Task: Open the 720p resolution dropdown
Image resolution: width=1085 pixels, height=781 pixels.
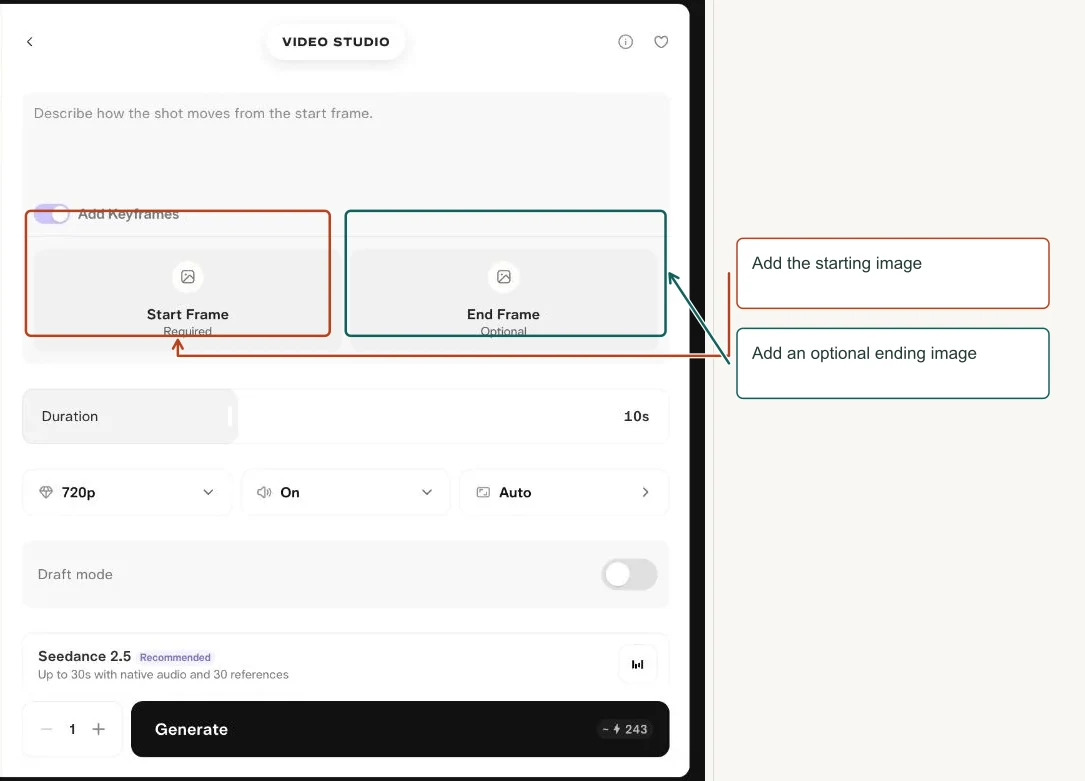Action: pos(127,492)
